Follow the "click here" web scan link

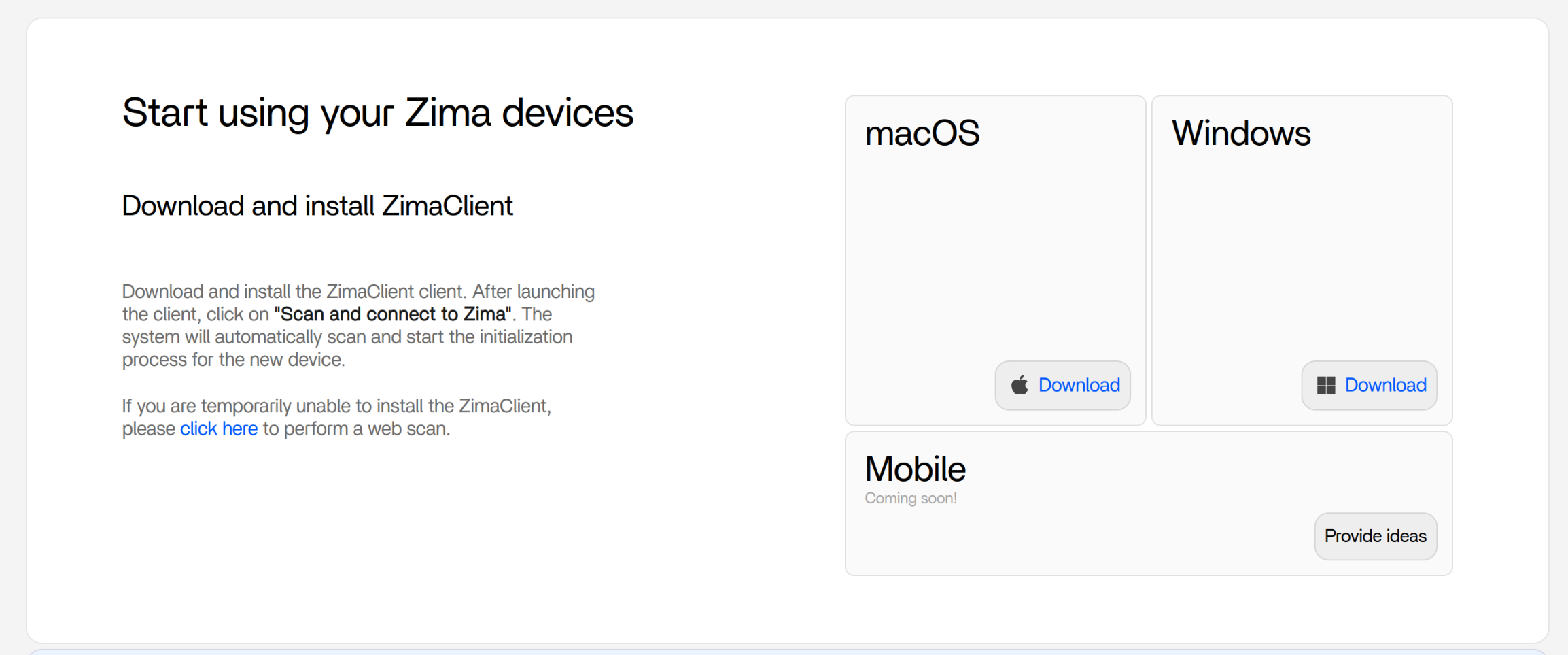(219, 429)
